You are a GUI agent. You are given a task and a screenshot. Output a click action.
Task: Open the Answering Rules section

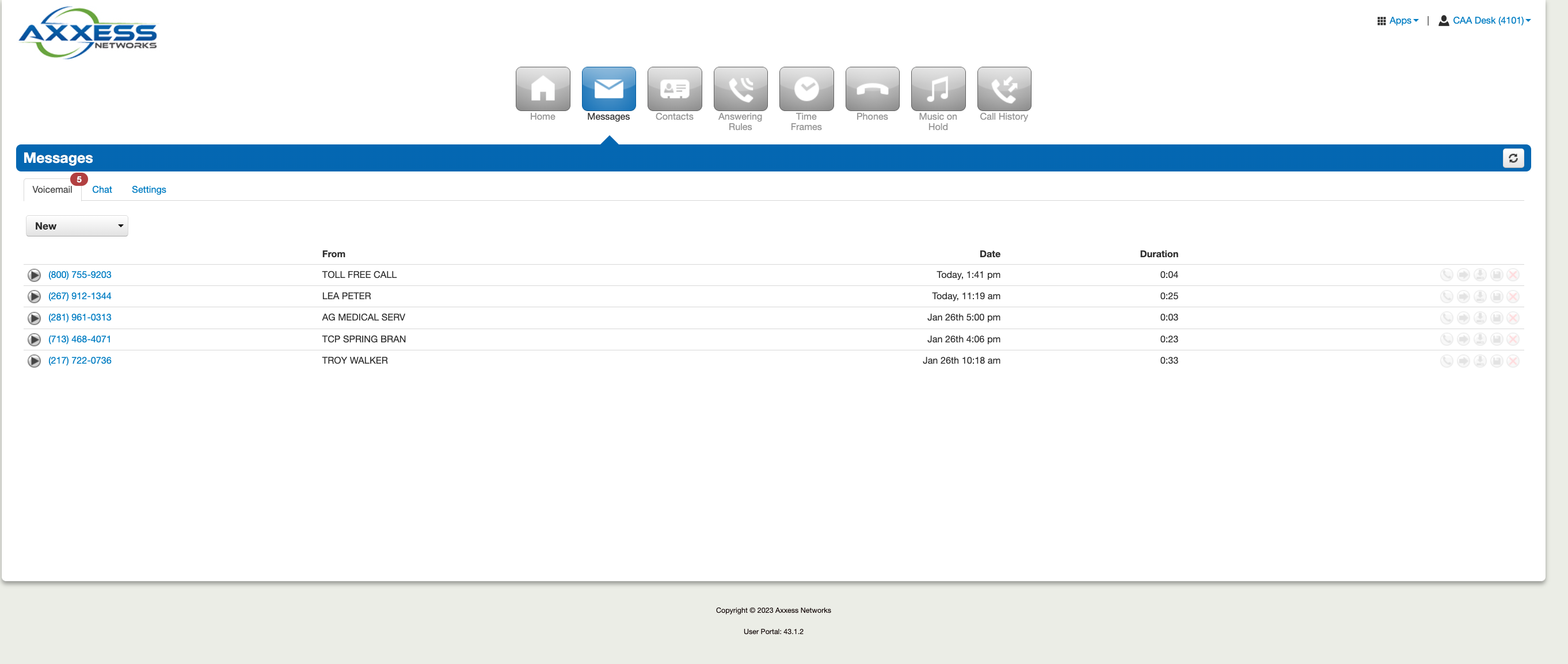740,89
